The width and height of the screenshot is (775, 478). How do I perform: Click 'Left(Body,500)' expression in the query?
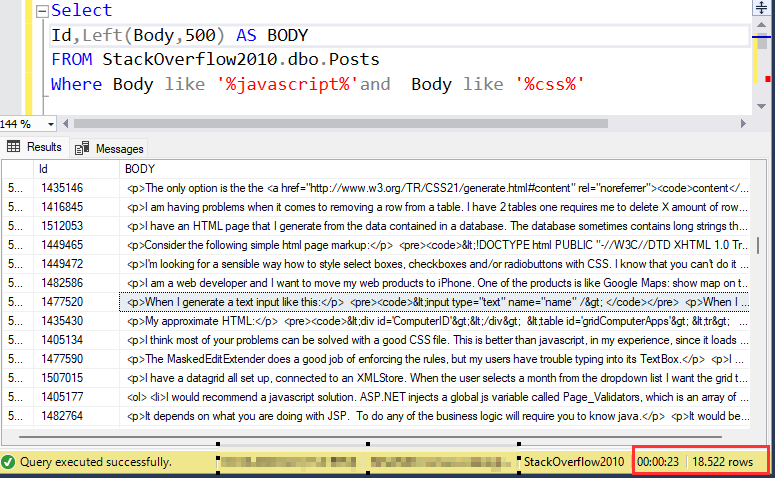(x=153, y=36)
